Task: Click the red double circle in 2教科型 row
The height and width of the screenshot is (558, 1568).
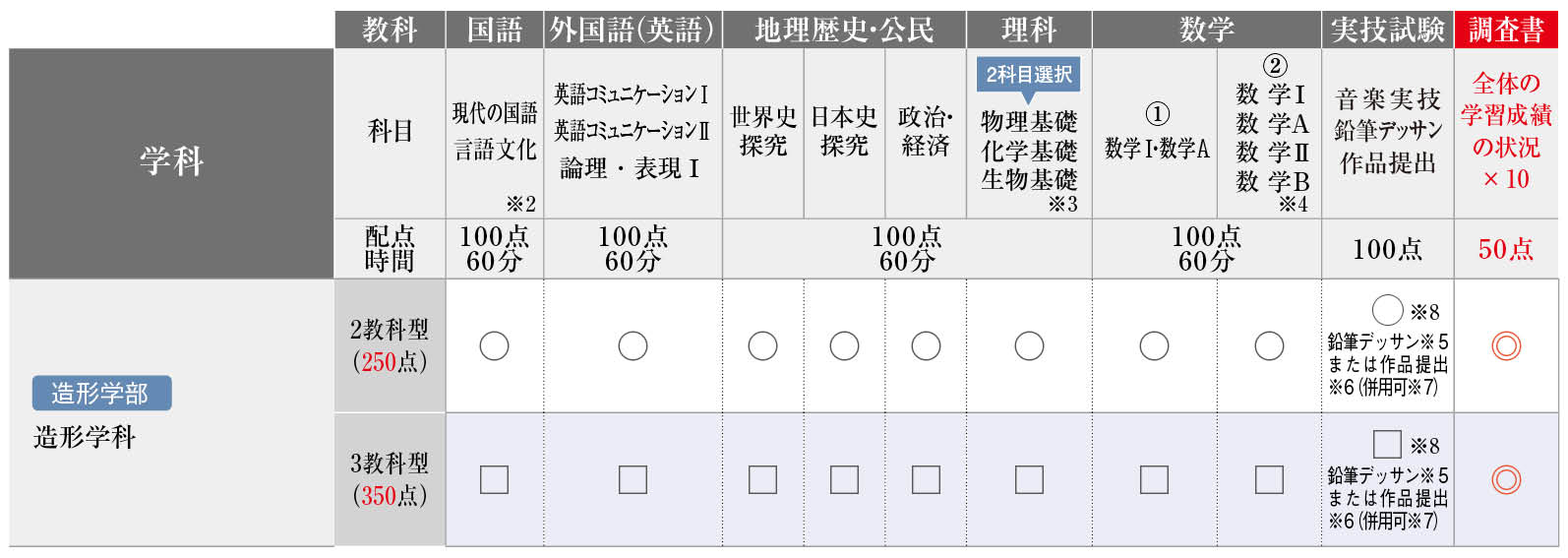Action: point(1506,345)
